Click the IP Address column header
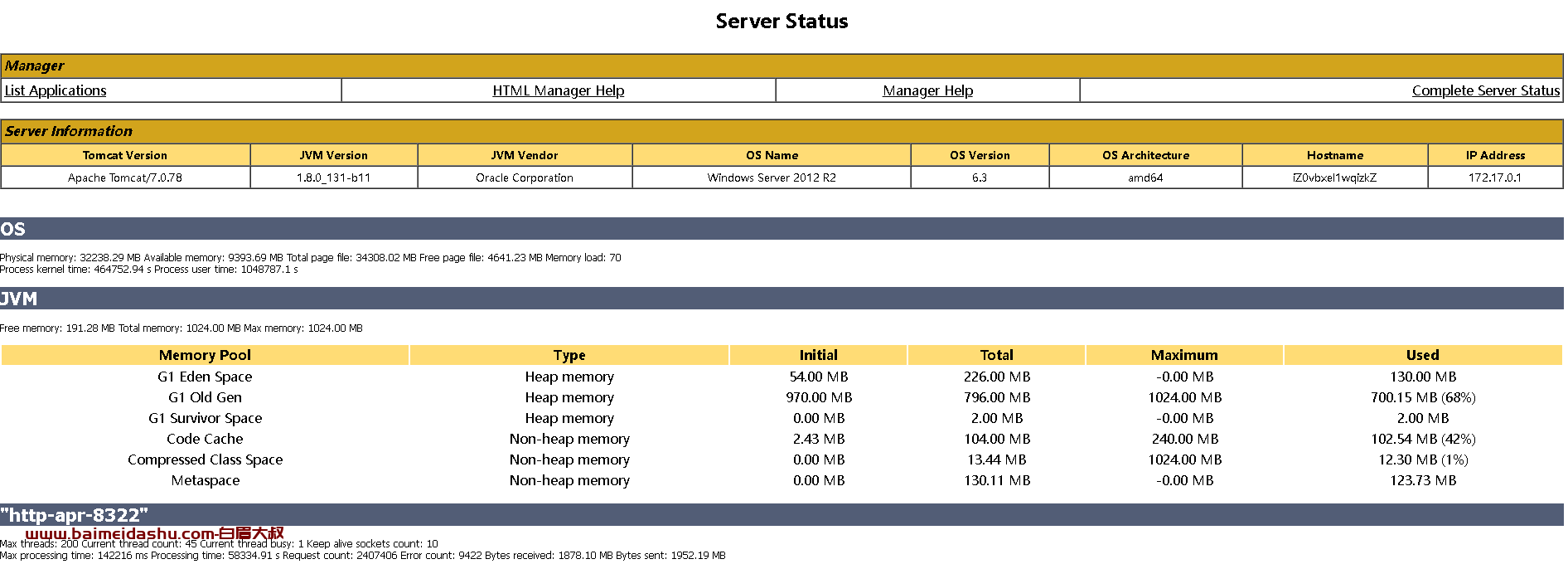This screenshot has width=1568, height=564. pyautogui.click(x=1495, y=155)
